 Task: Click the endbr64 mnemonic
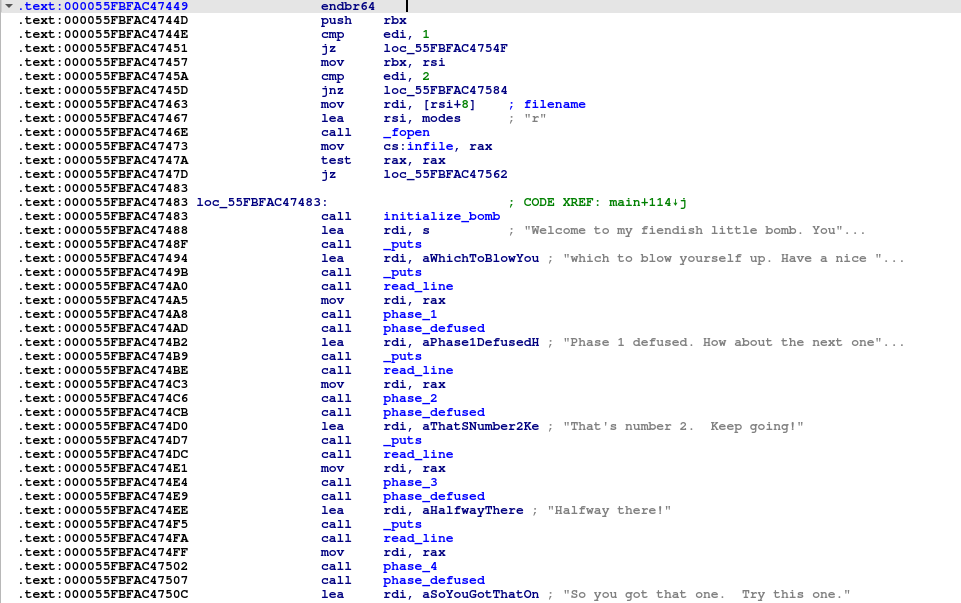(348, 6)
